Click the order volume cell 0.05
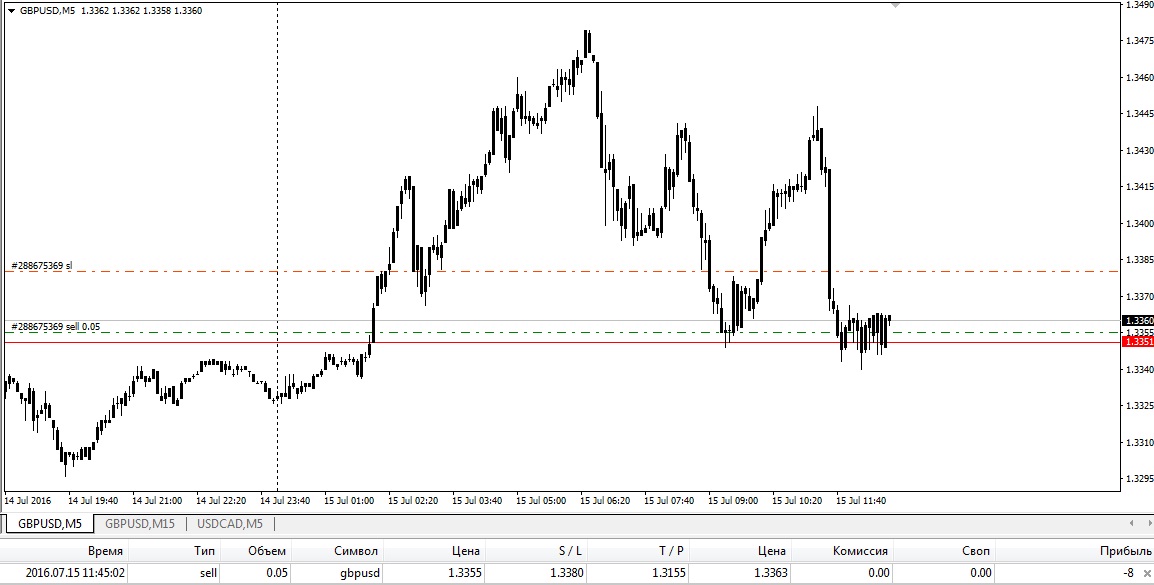This screenshot has width=1154, height=585. (x=277, y=572)
